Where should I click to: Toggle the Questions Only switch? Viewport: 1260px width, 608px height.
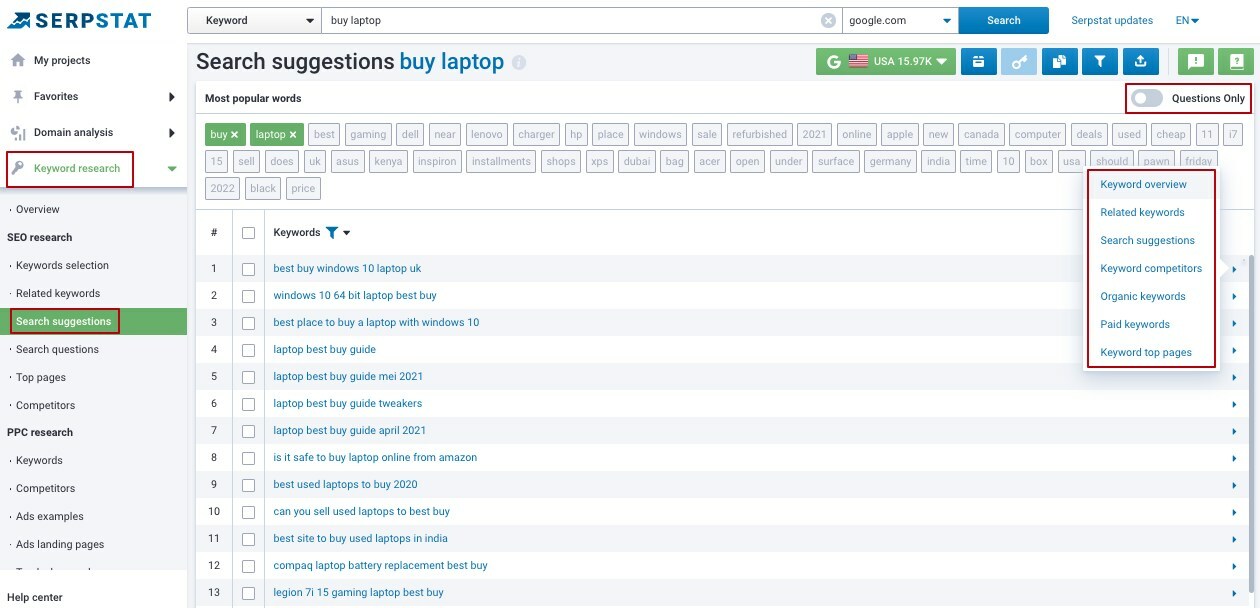[1147, 98]
